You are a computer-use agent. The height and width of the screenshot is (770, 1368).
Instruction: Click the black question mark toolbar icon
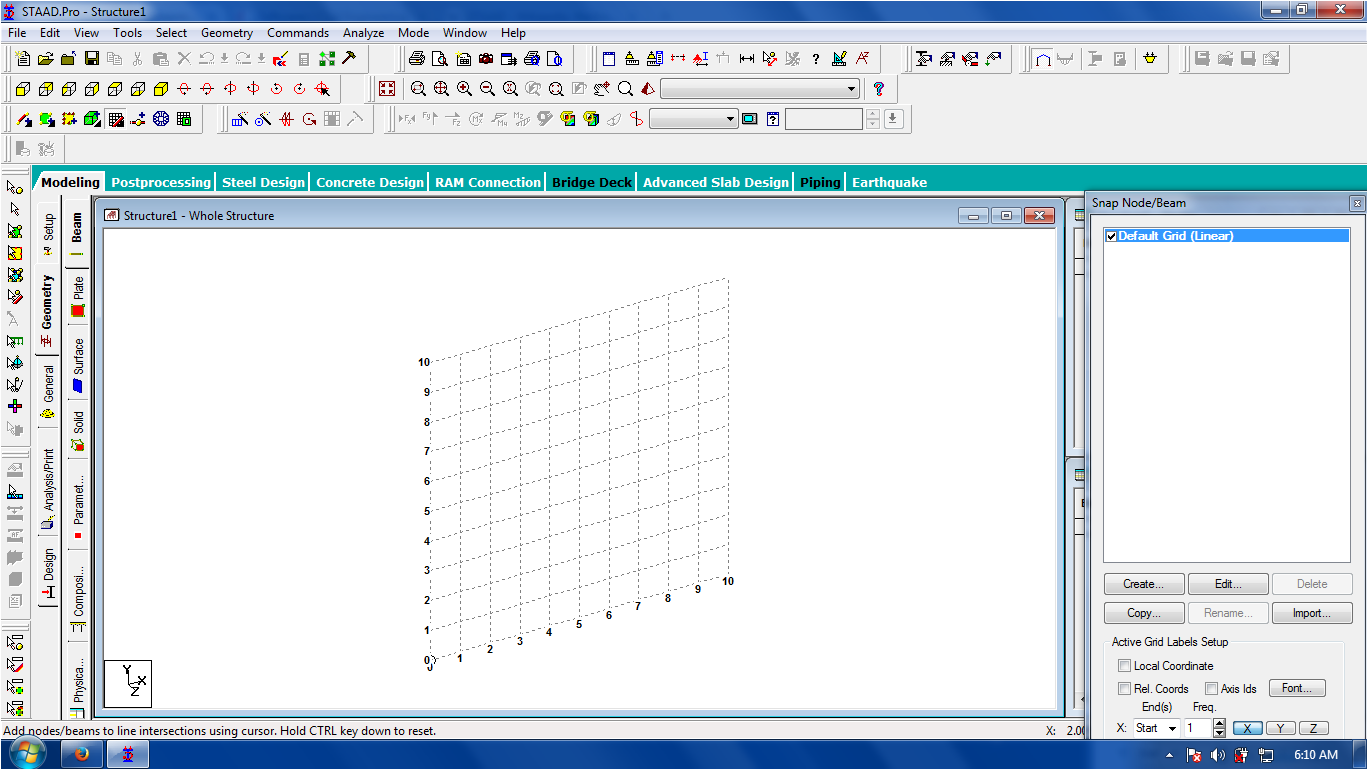(x=816, y=58)
